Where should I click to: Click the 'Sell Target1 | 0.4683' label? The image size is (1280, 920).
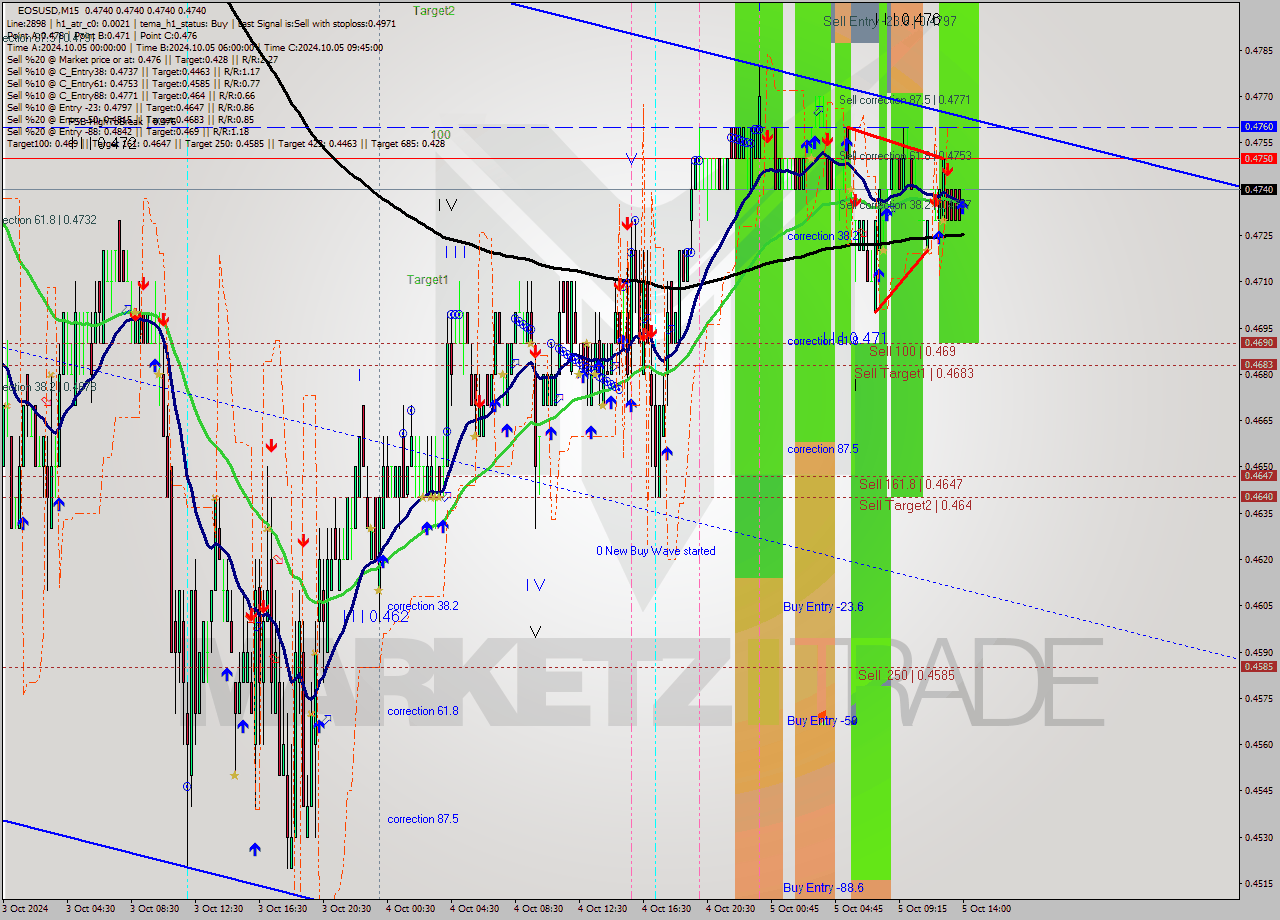coord(913,373)
